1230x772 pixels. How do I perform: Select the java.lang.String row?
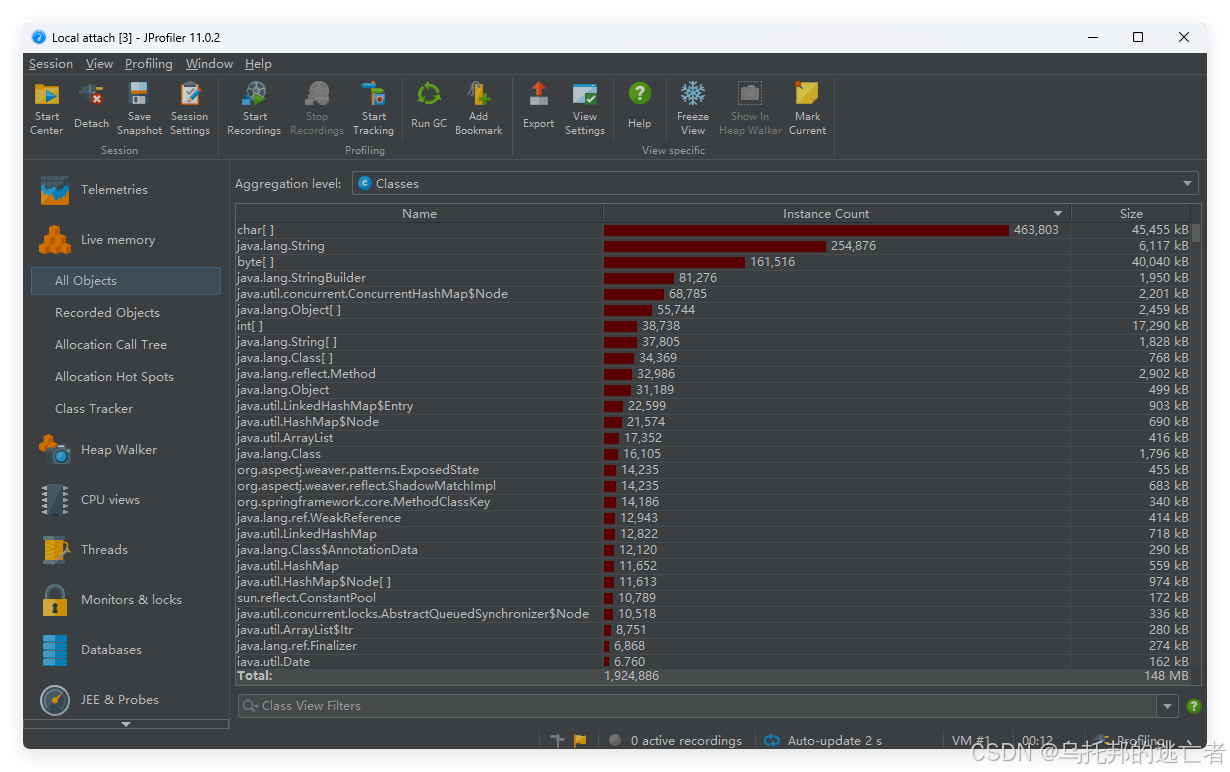[x=713, y=246]
